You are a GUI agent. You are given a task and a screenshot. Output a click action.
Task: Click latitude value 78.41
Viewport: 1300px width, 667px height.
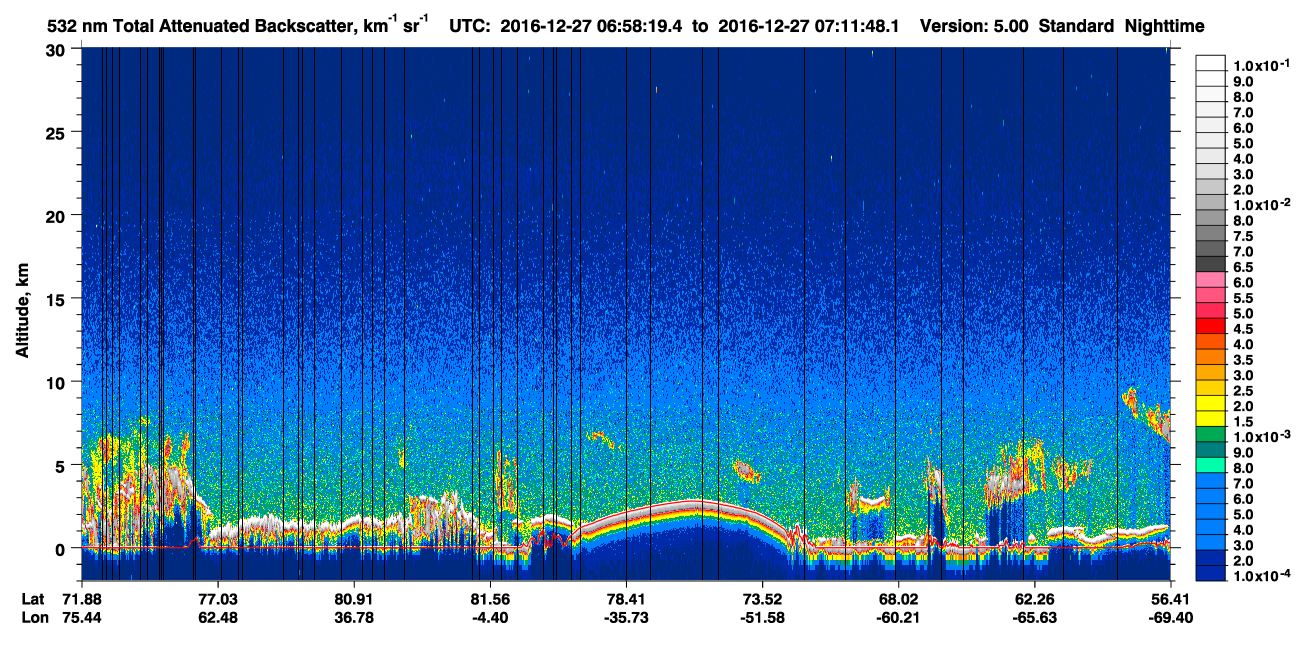click(626, 598)
